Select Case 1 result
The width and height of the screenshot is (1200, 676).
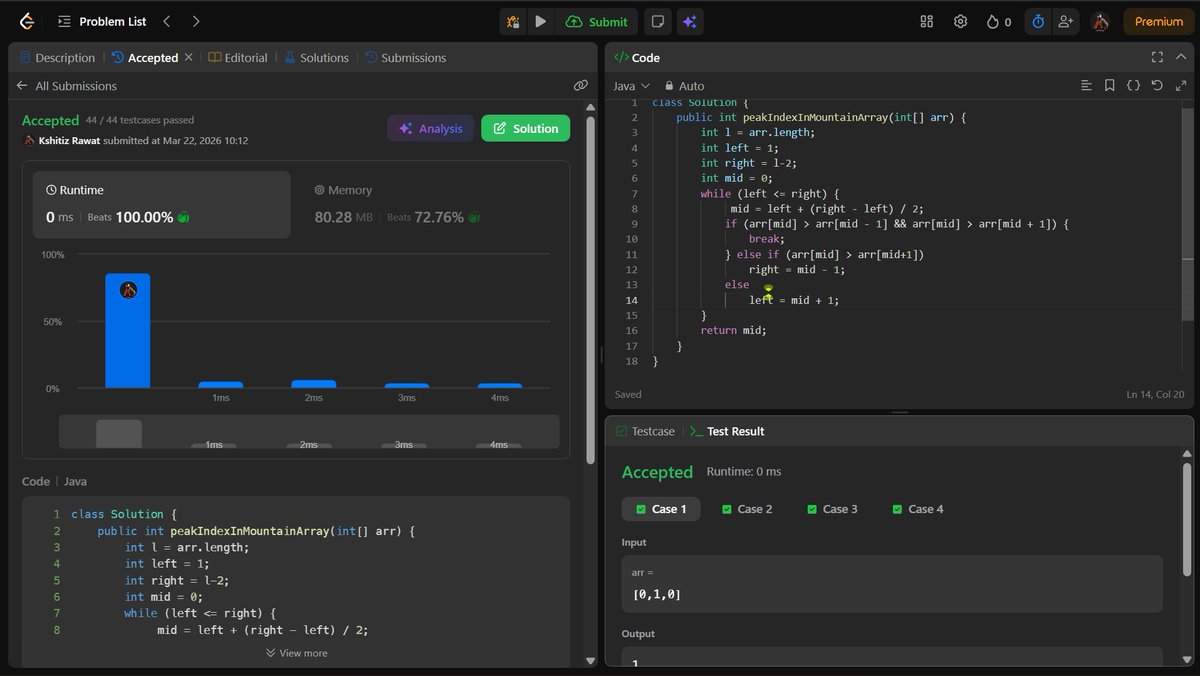(x=661, y=509)
